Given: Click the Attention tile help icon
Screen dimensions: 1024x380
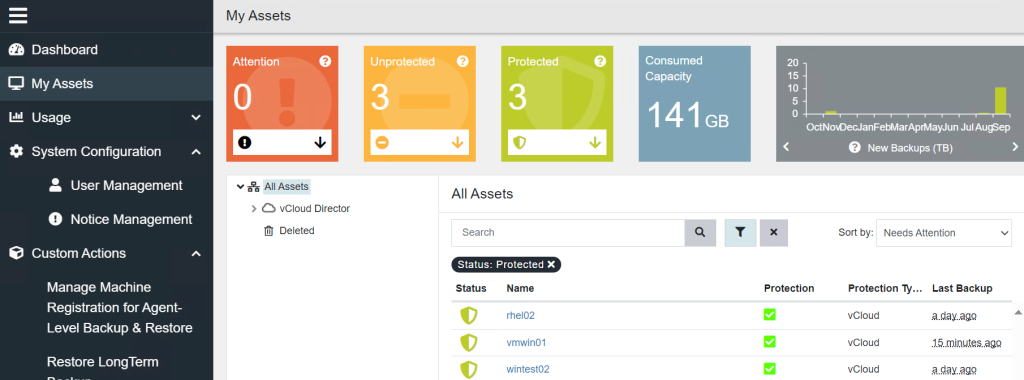Looking at the screenshot, I should click(x=325, y=61).
